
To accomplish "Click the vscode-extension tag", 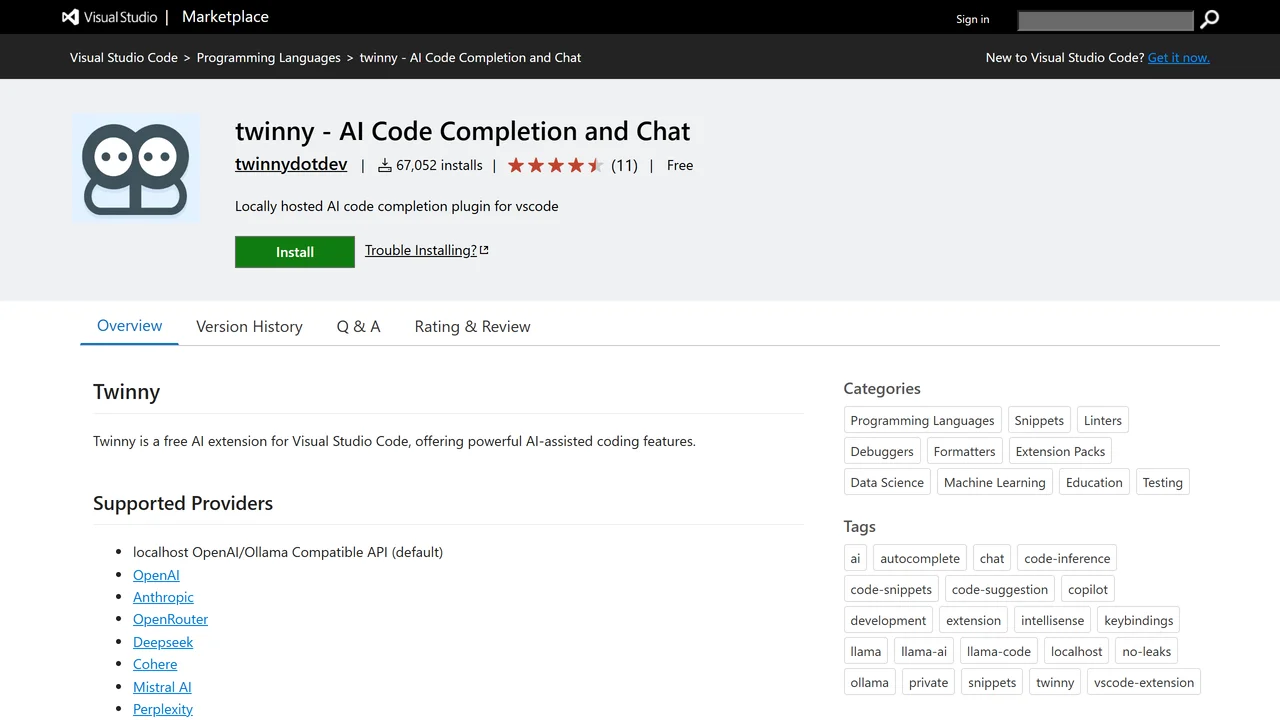I will 1144,682.
